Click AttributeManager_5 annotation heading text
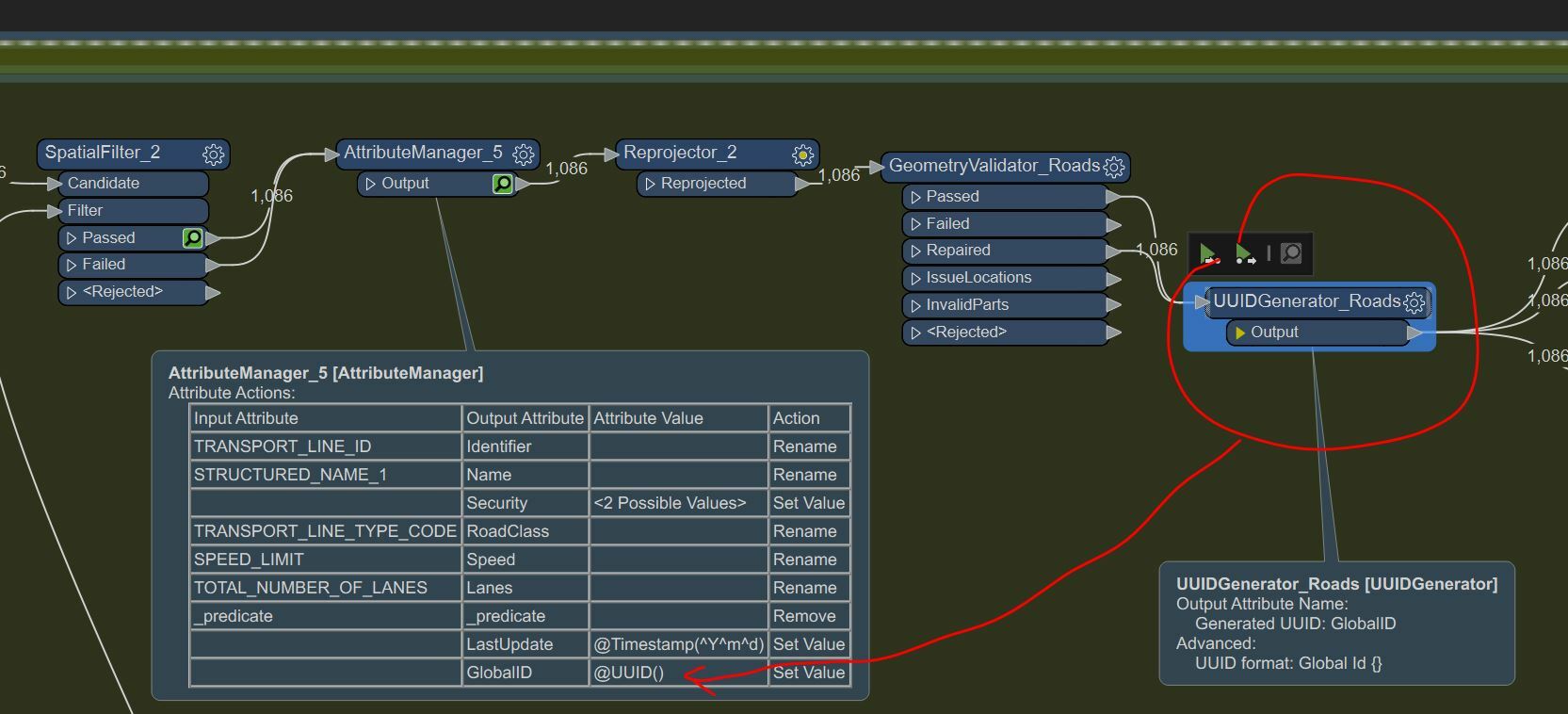 pos(326,373)
